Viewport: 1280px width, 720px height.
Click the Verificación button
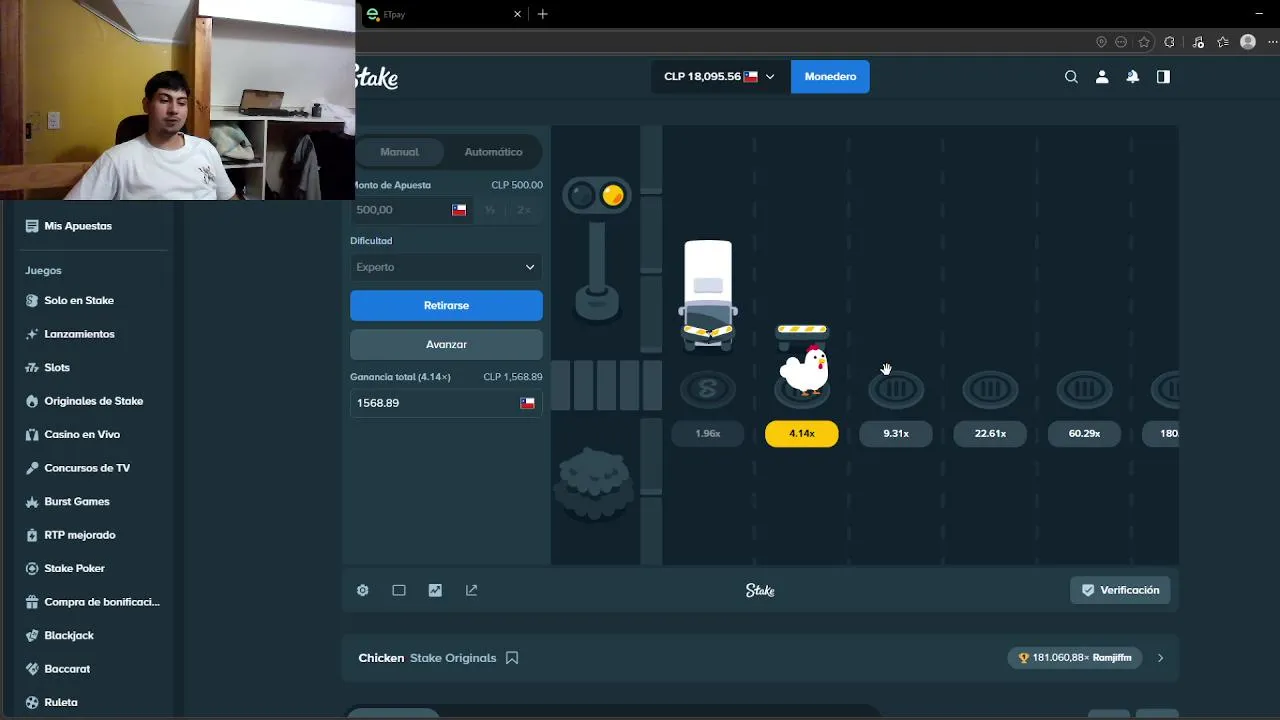[x=1120, y=590]
